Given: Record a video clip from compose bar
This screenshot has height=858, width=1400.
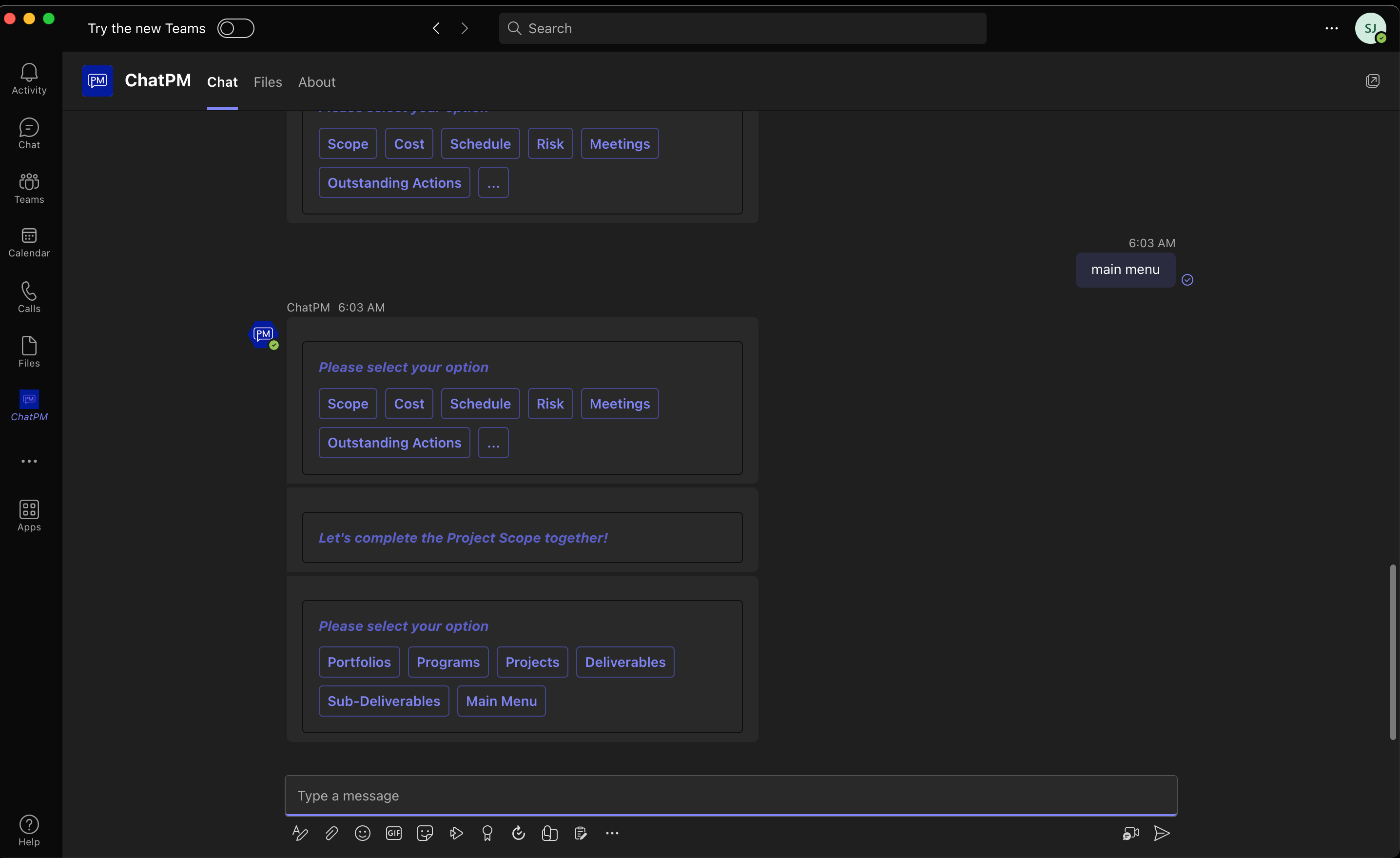Looking at the screenshot, I should tap(1131, 833).
